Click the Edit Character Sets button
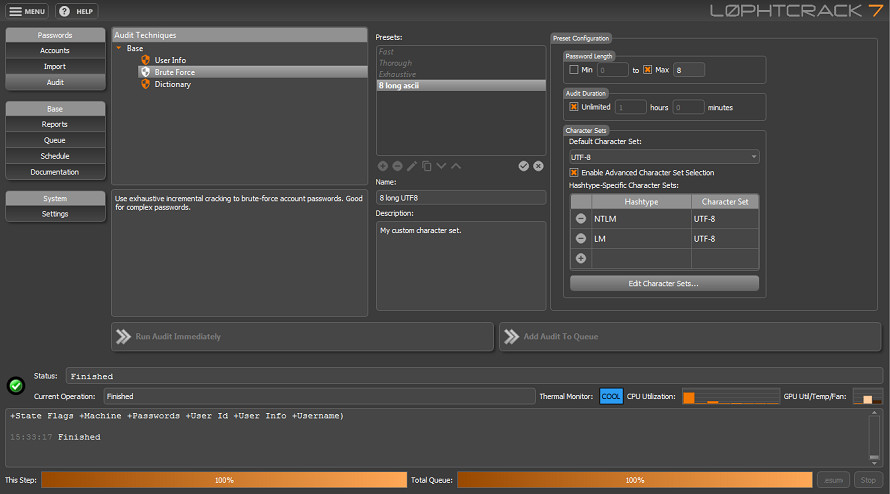Screen dimensions: 890x494 tap(664, 284)
